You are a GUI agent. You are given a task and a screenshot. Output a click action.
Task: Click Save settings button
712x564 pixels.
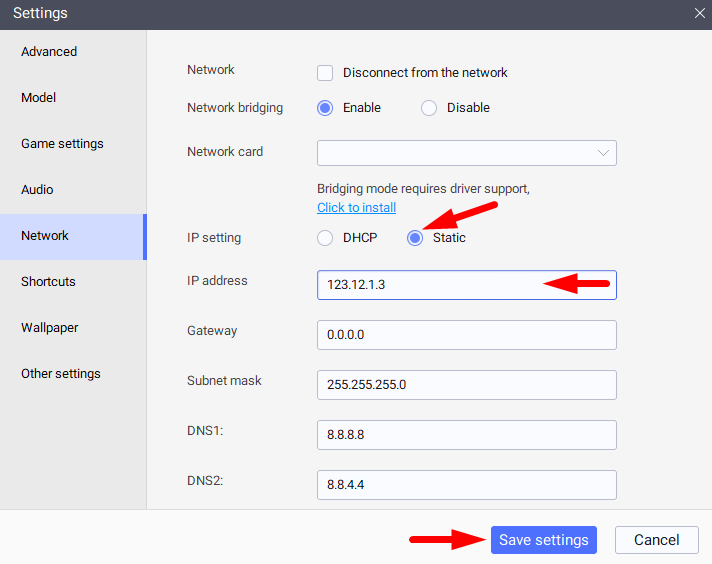click(544, 540)
